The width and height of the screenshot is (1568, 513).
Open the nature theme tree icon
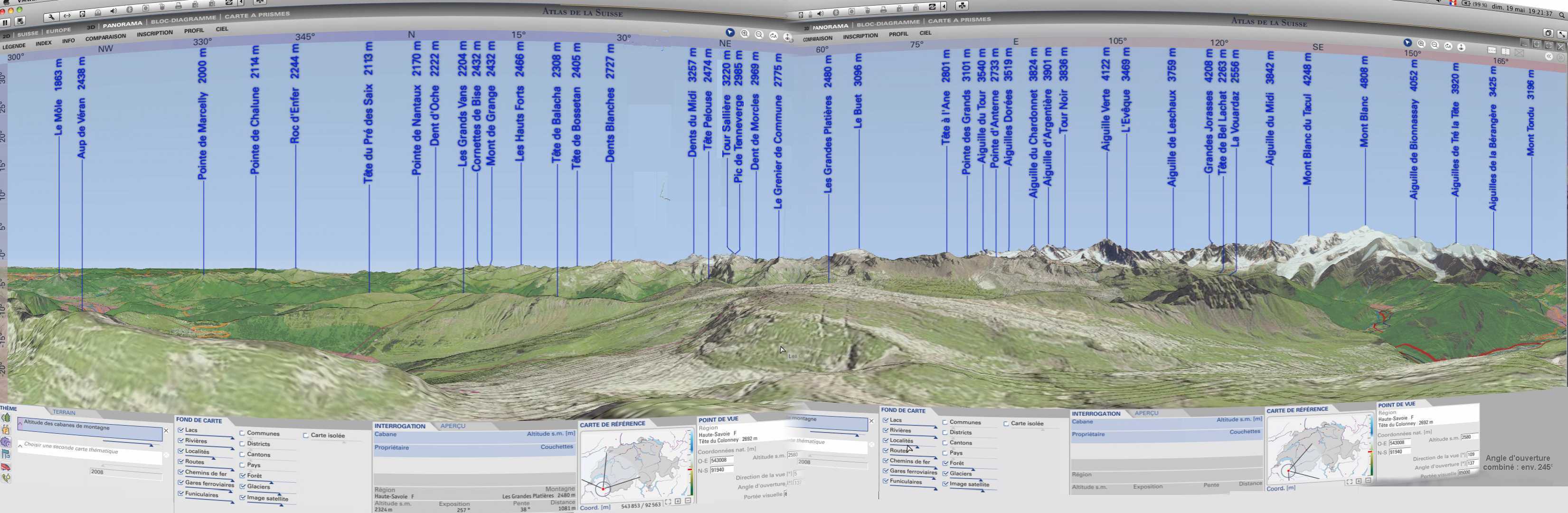(x=6, y=418)
